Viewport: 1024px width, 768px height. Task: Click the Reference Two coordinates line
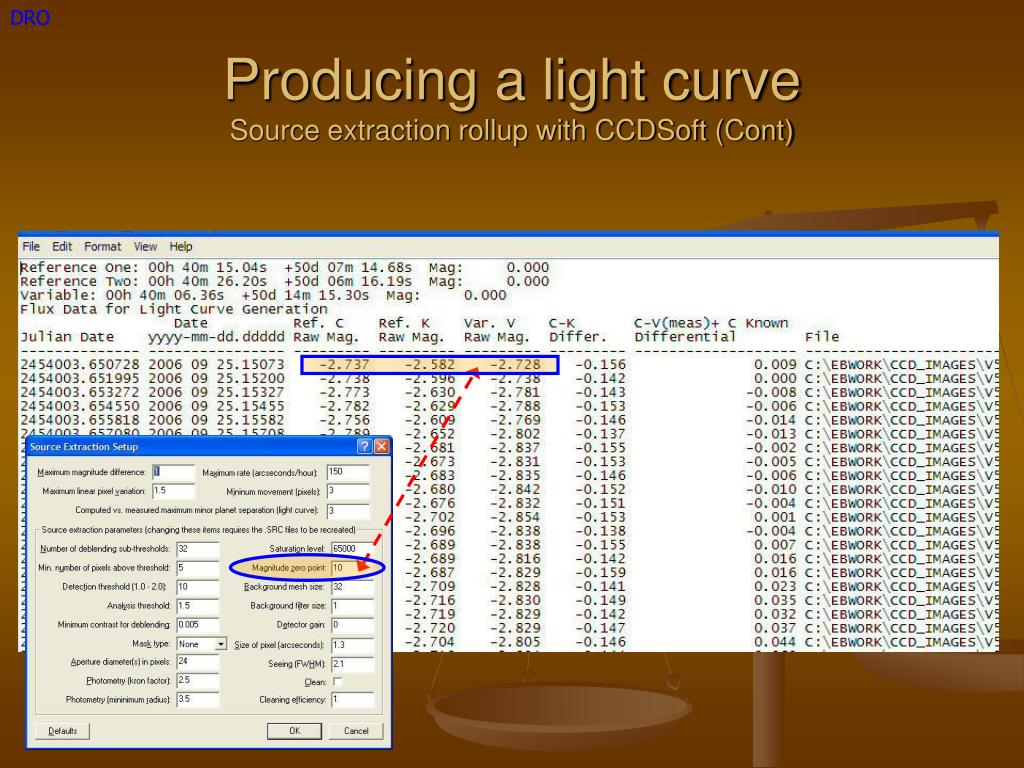(x=284, y=281)
